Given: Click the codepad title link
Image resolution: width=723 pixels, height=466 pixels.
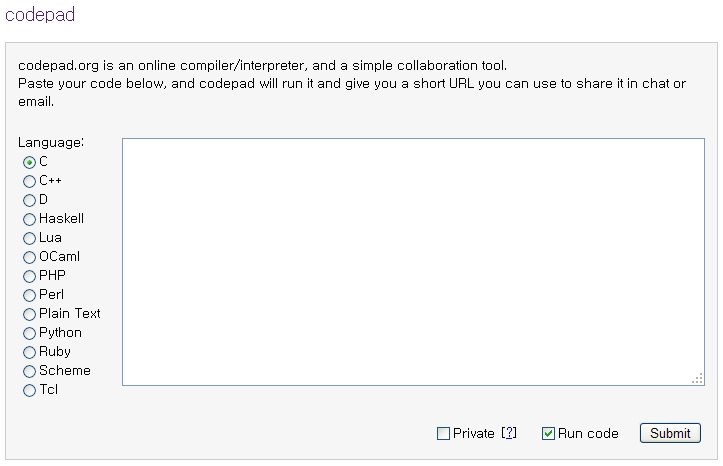Looking at the screenshot, I should tap(40, 14).
